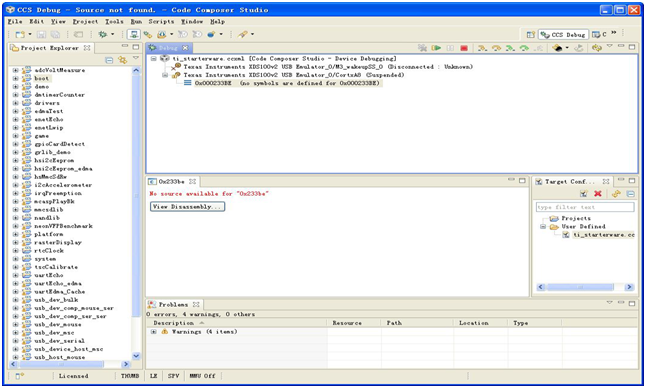Click the target connection toolbar icon
The height and width of the screenshot is (388, 646).
(133, 35)
